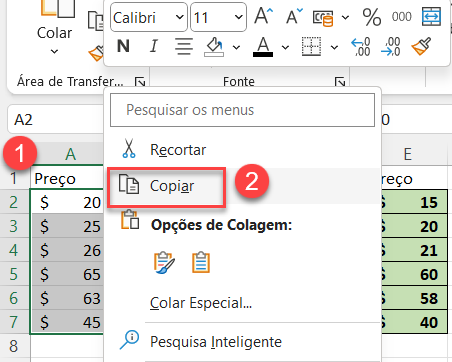Apply fill color with paint bucket icon
Viewport: 452px width, 362px height.
tap(214, 47)
